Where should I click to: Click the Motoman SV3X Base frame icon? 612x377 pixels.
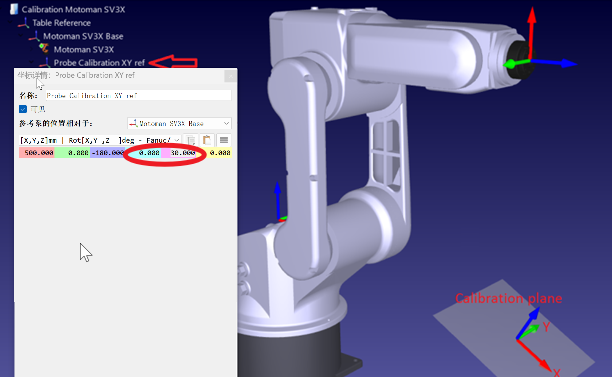click(34, 36)
